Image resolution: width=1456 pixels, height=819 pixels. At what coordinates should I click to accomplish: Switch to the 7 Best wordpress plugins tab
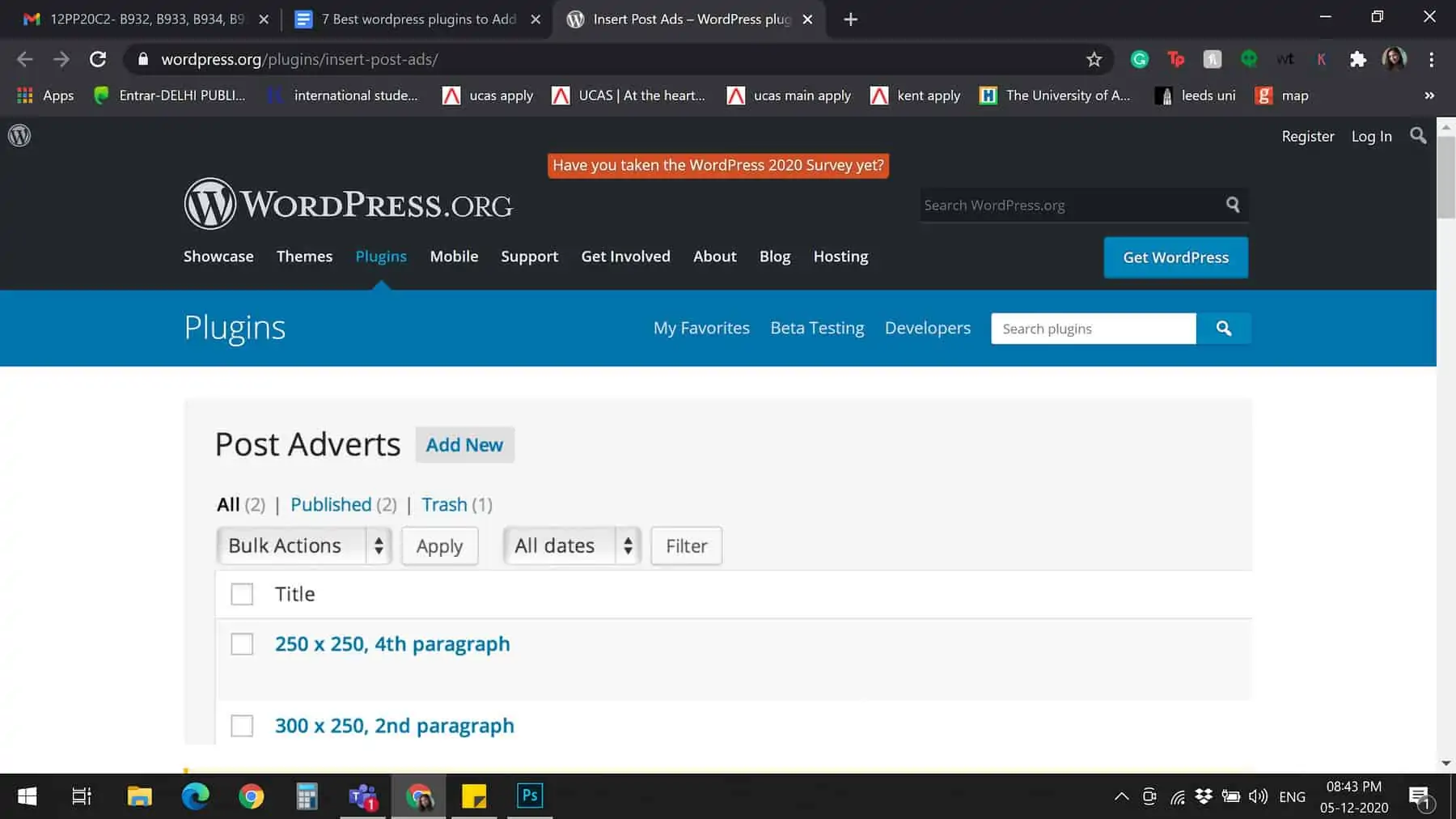pyautogui.click(x=419, y=19)
